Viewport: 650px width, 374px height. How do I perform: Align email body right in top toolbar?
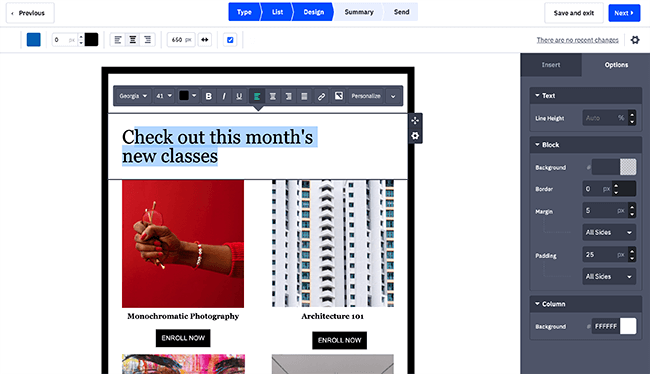[x=148, y=40]
